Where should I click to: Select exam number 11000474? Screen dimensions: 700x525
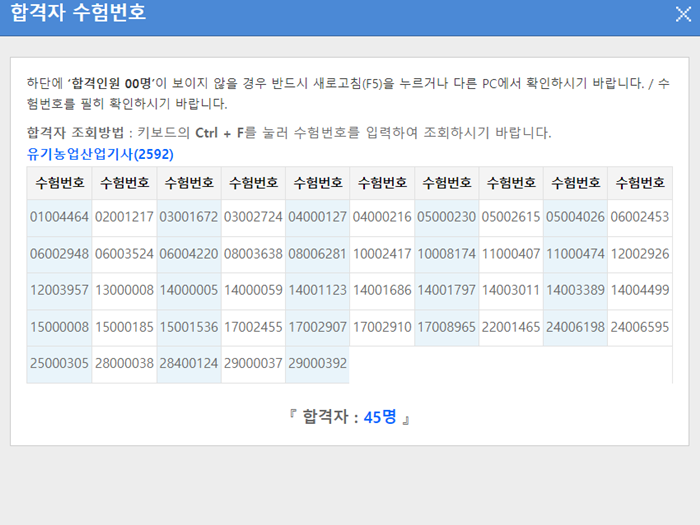pos(575,254)
